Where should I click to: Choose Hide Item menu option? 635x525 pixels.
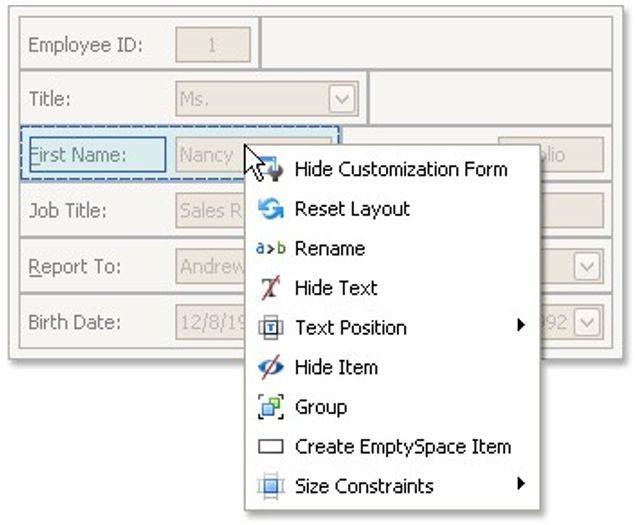(336, 367)
